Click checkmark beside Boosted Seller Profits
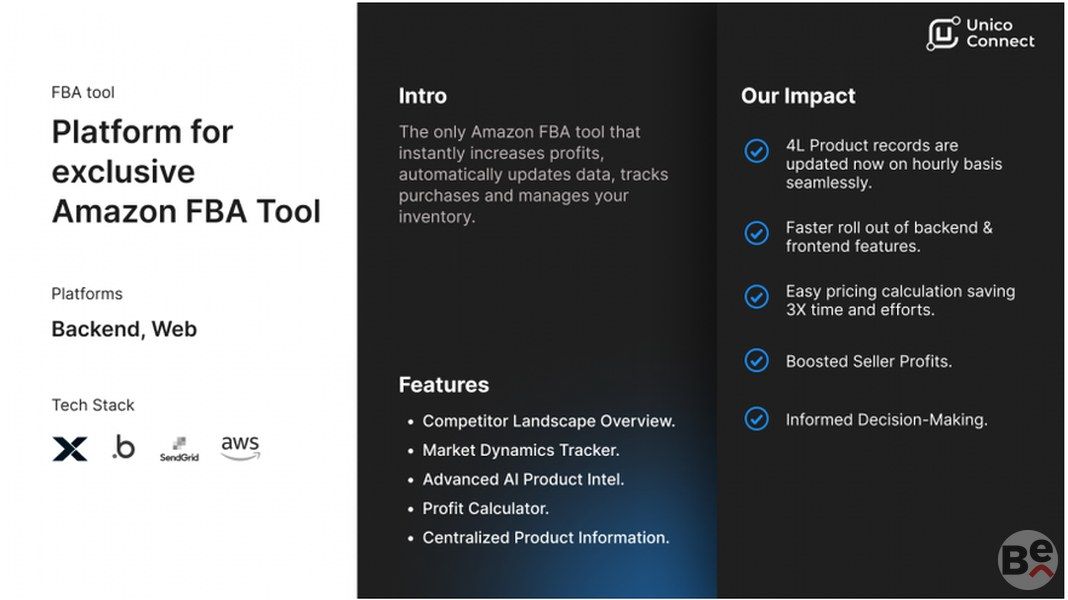Screen dimensions: 1068x600 (757, 361)
